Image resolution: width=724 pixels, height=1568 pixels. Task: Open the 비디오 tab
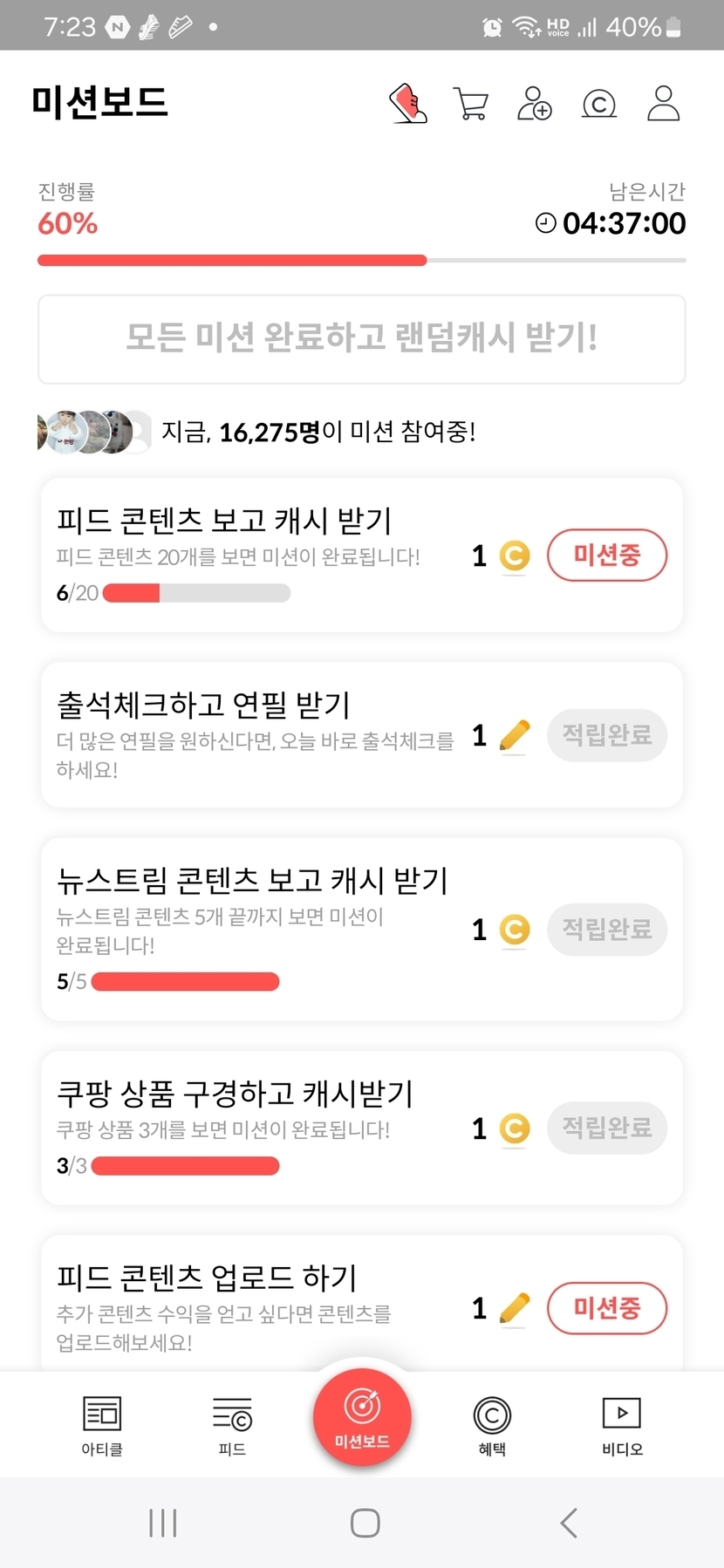click(x=622, y=1425)
